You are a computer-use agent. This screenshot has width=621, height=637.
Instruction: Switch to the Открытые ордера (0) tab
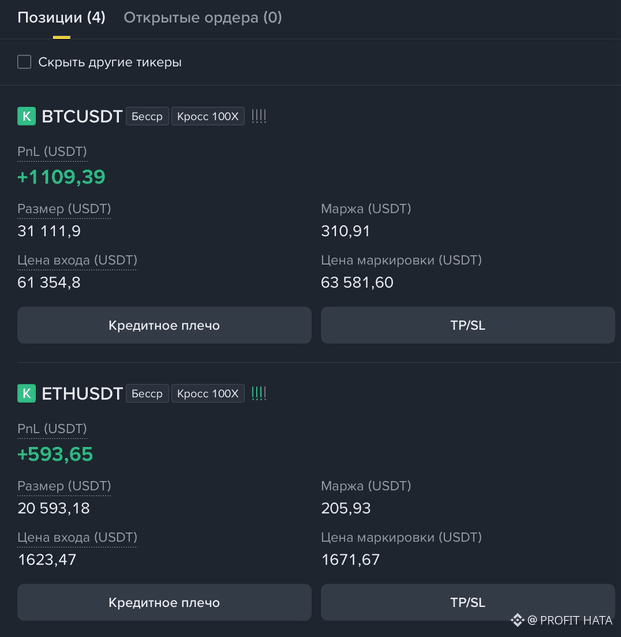(203, 17)
